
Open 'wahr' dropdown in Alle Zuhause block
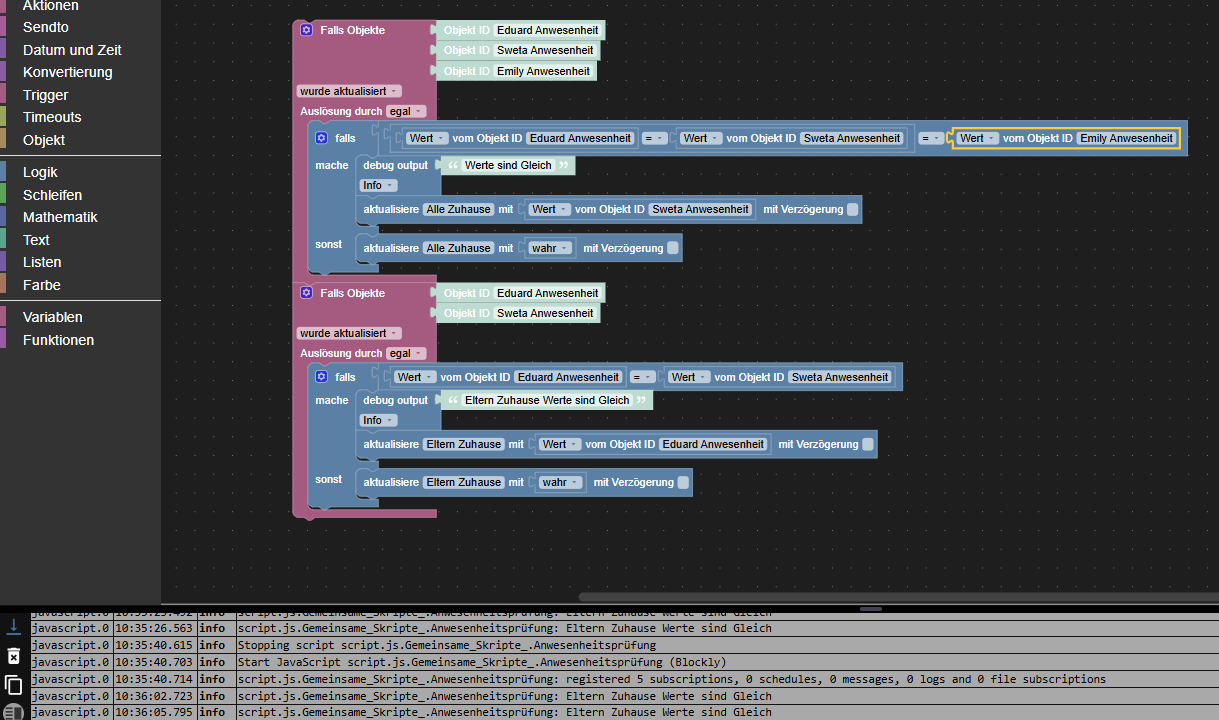click(x=551, y=248)
